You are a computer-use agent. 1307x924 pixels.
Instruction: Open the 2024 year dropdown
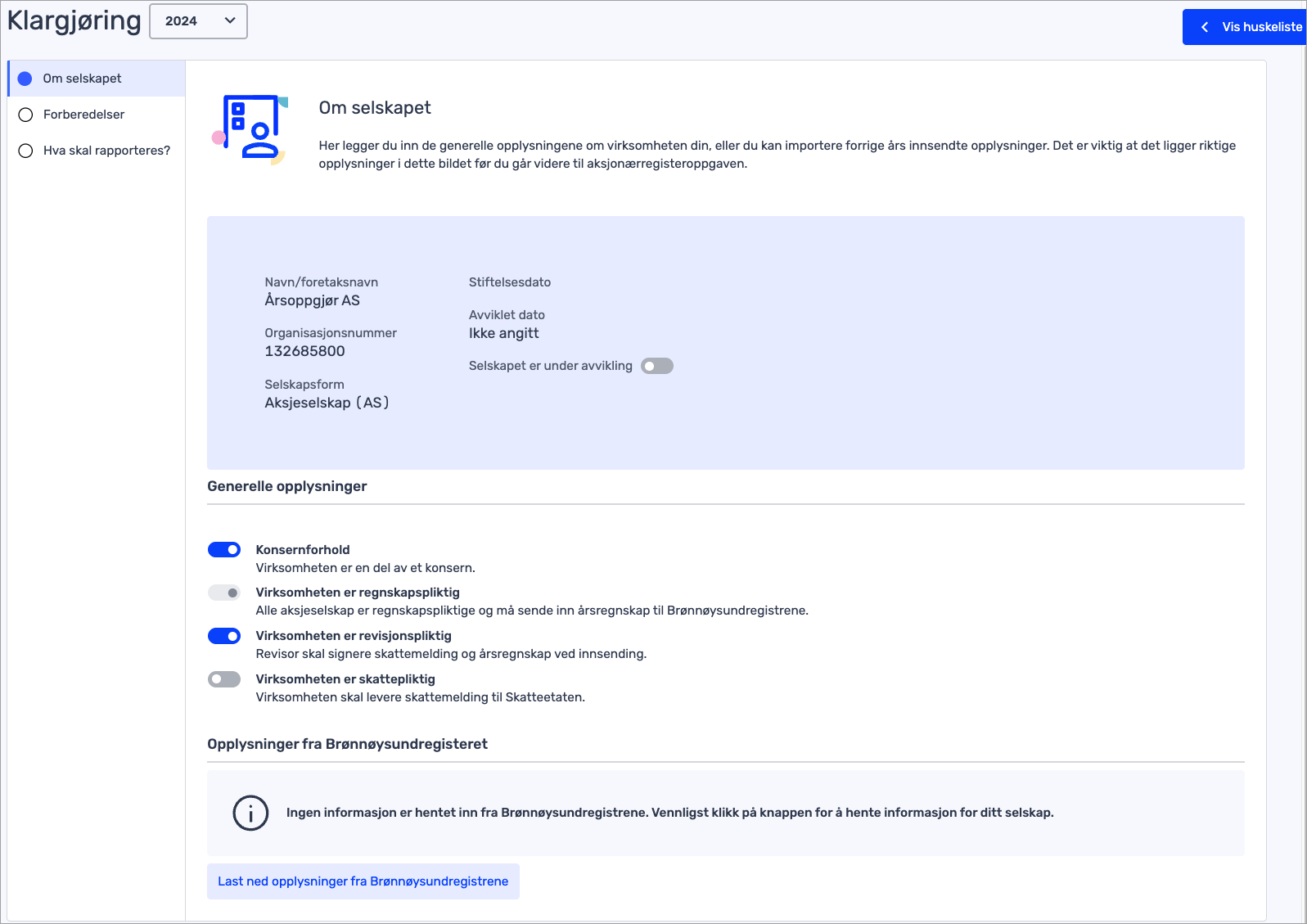pyautogui.click(x=198, y=21)
